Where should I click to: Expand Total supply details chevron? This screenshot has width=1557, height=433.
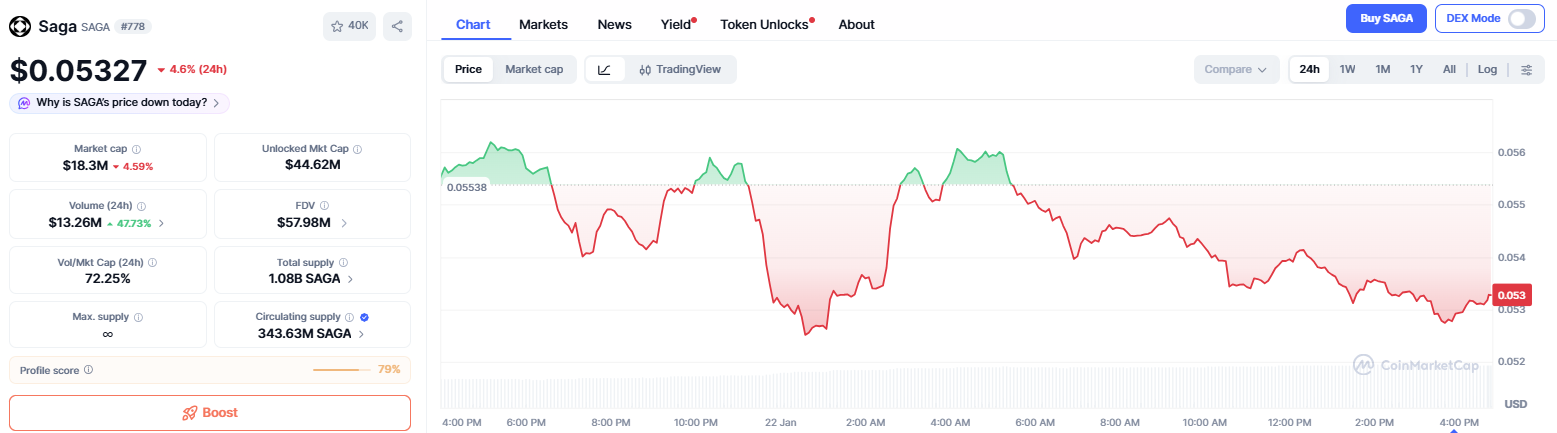point(350,279)
